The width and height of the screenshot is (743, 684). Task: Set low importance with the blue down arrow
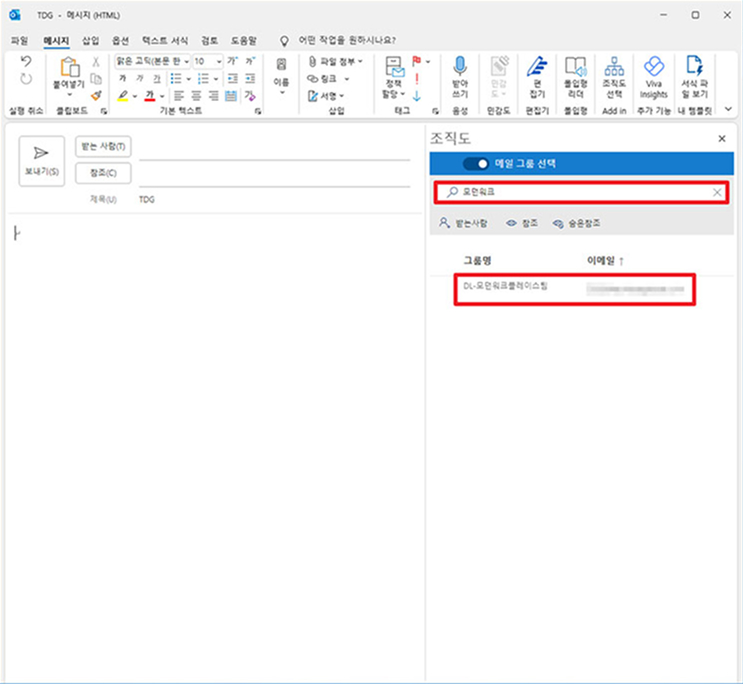coord(417,96)
